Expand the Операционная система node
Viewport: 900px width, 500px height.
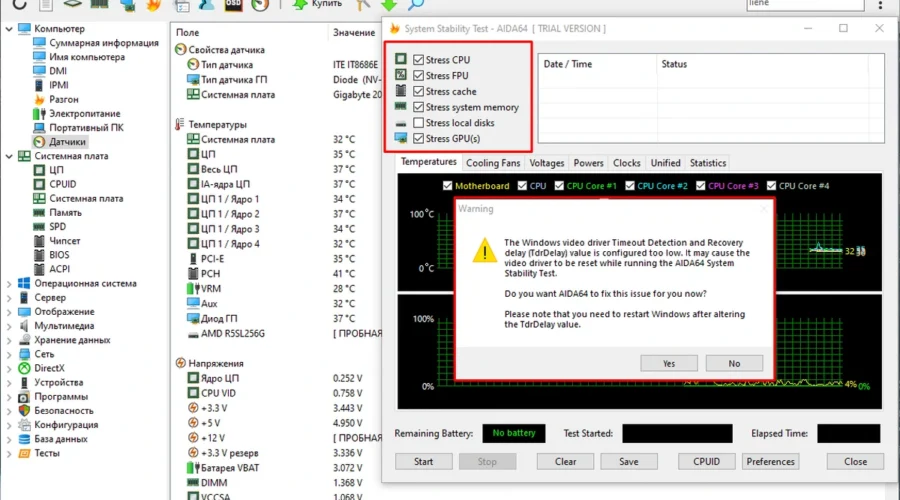pyautogui.click(x=9, y=283)
